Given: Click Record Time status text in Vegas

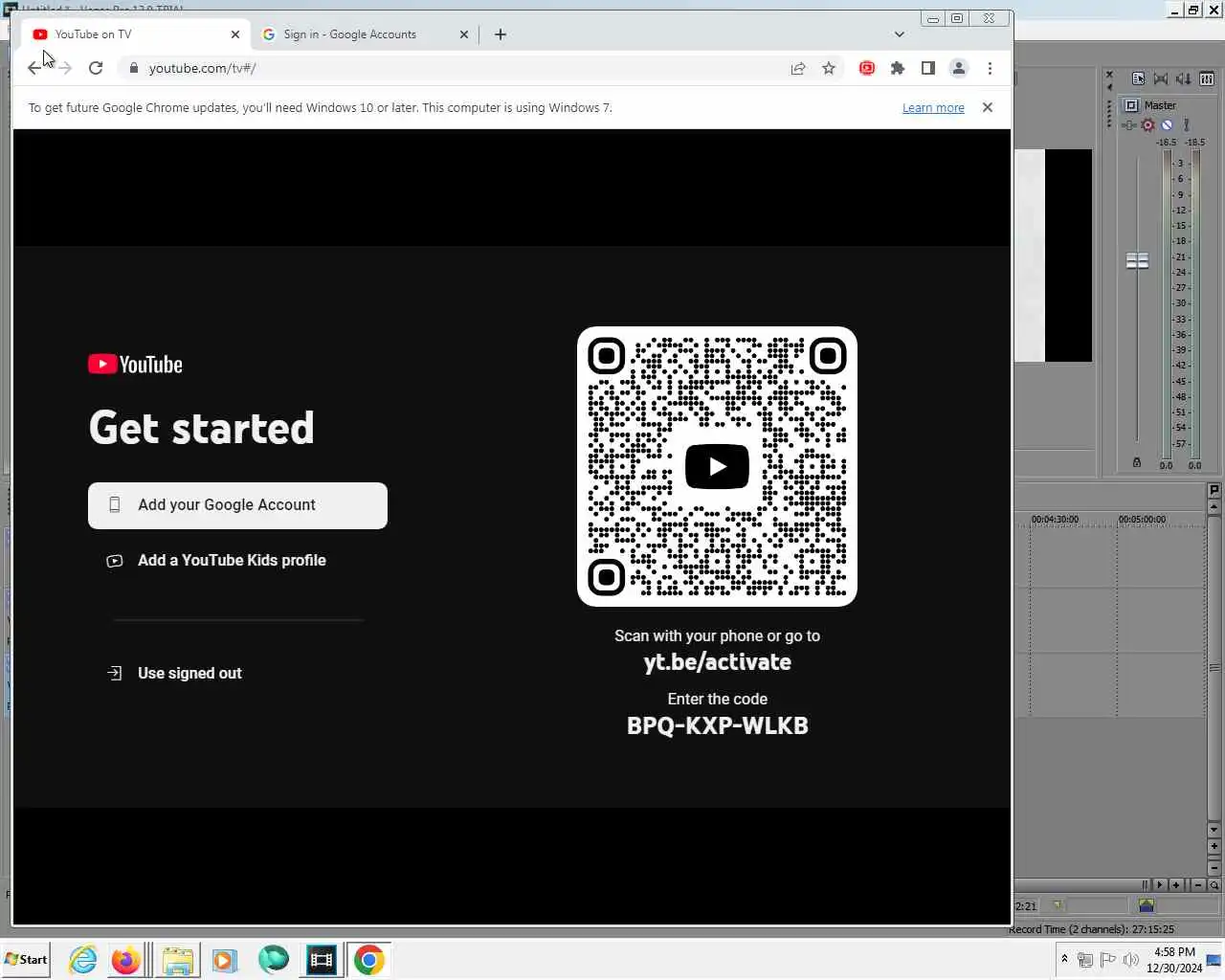Looking at the screenshot, I should pos(1091,929).
